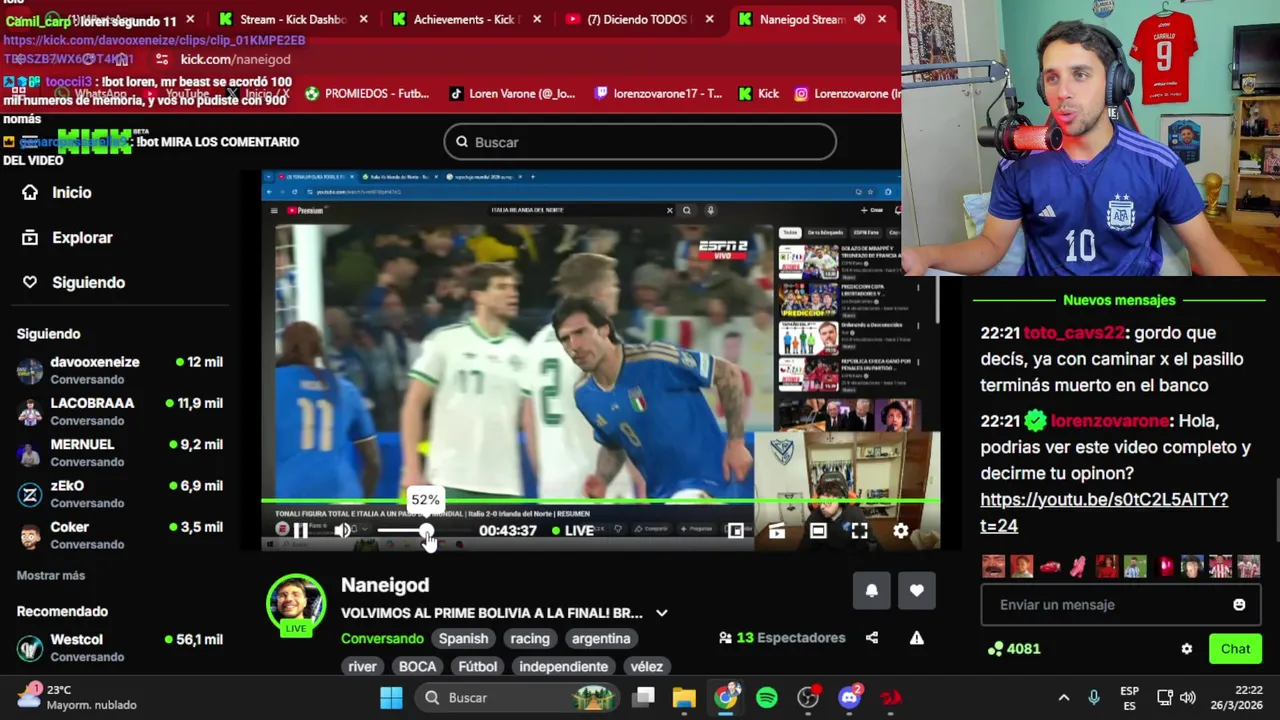The width and height of the screenshot is (1280, 720).
Task: Open MERNUEL followed channel
Action: [x=120, y=452]
